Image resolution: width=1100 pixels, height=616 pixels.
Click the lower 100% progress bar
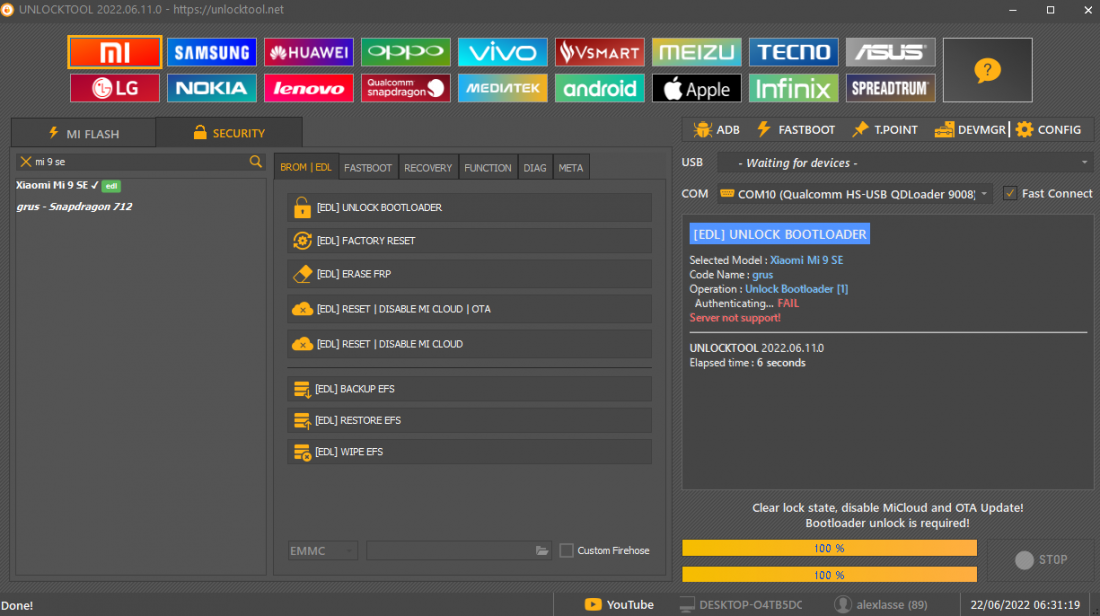(x=829, y=575)
